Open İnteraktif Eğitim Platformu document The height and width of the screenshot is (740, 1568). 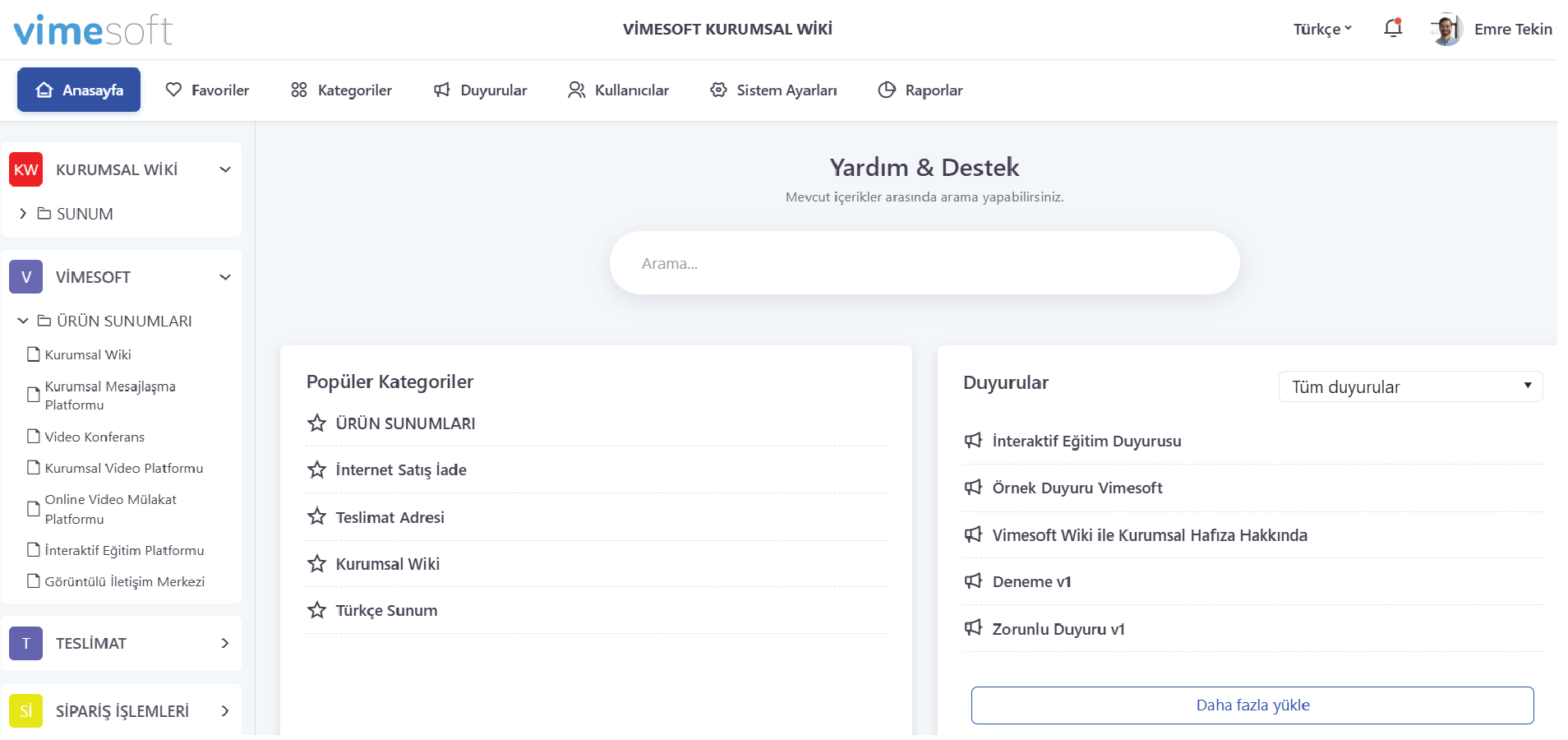(116, 550)
